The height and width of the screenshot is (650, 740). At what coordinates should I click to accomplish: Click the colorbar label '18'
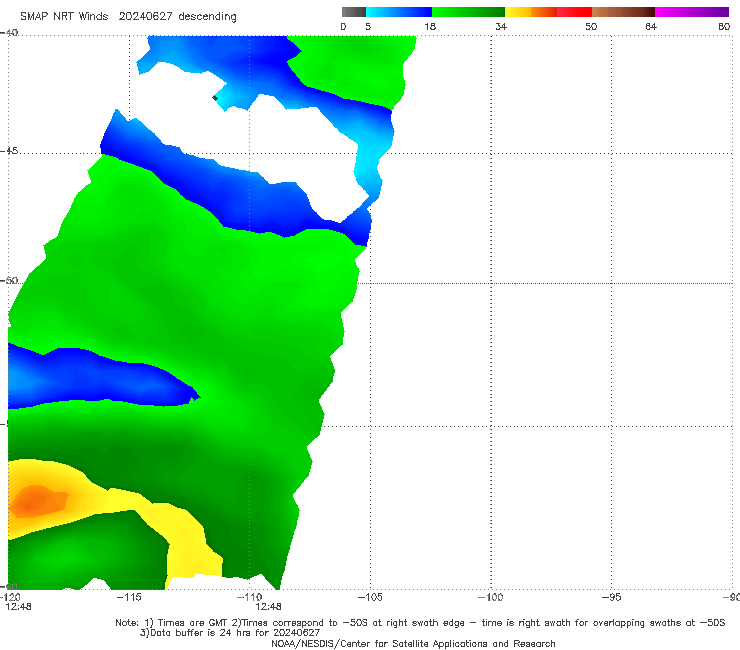pos(430,27)
